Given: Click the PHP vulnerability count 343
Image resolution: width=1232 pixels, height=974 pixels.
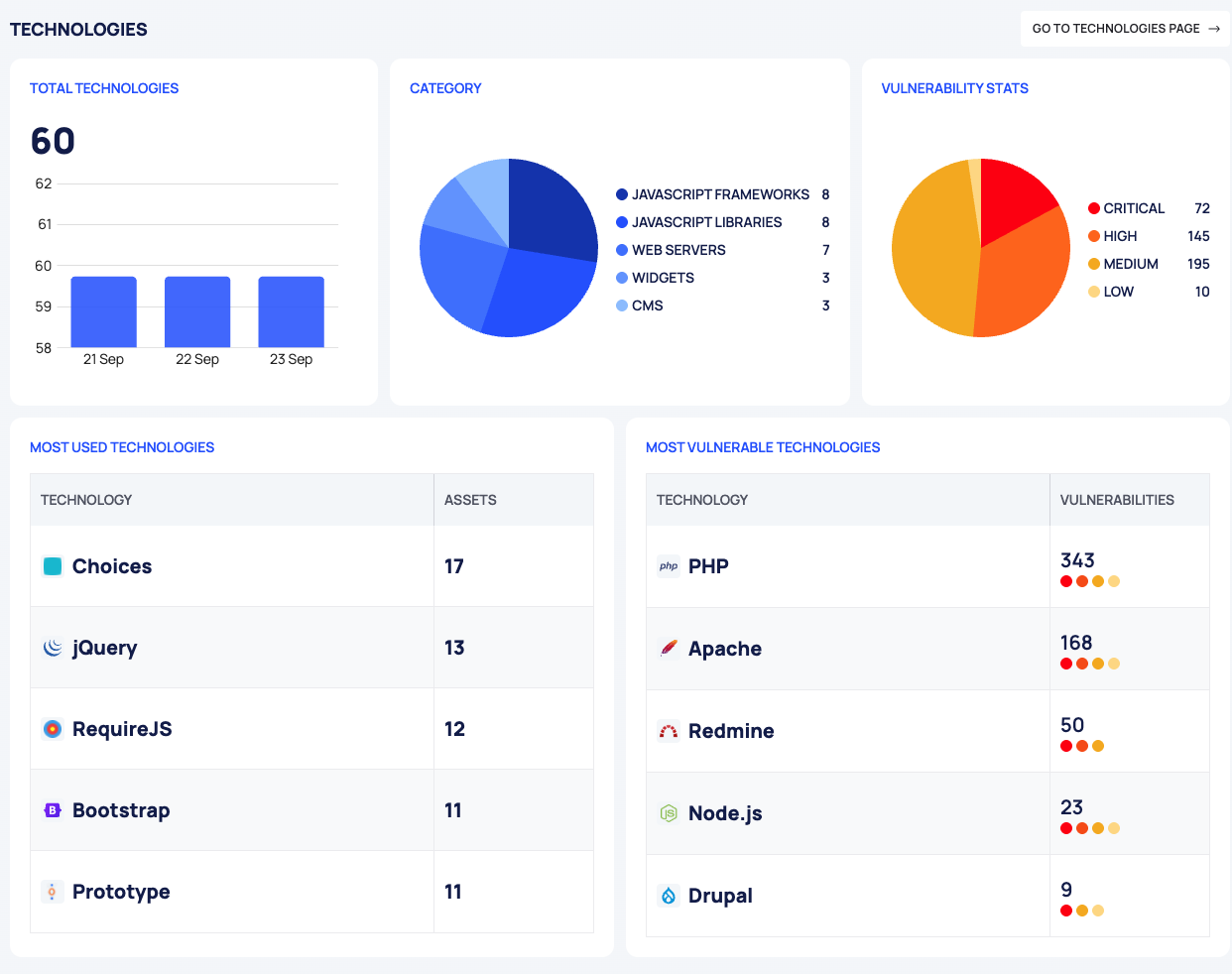Looking at the screenshot, I should 1077,560.
